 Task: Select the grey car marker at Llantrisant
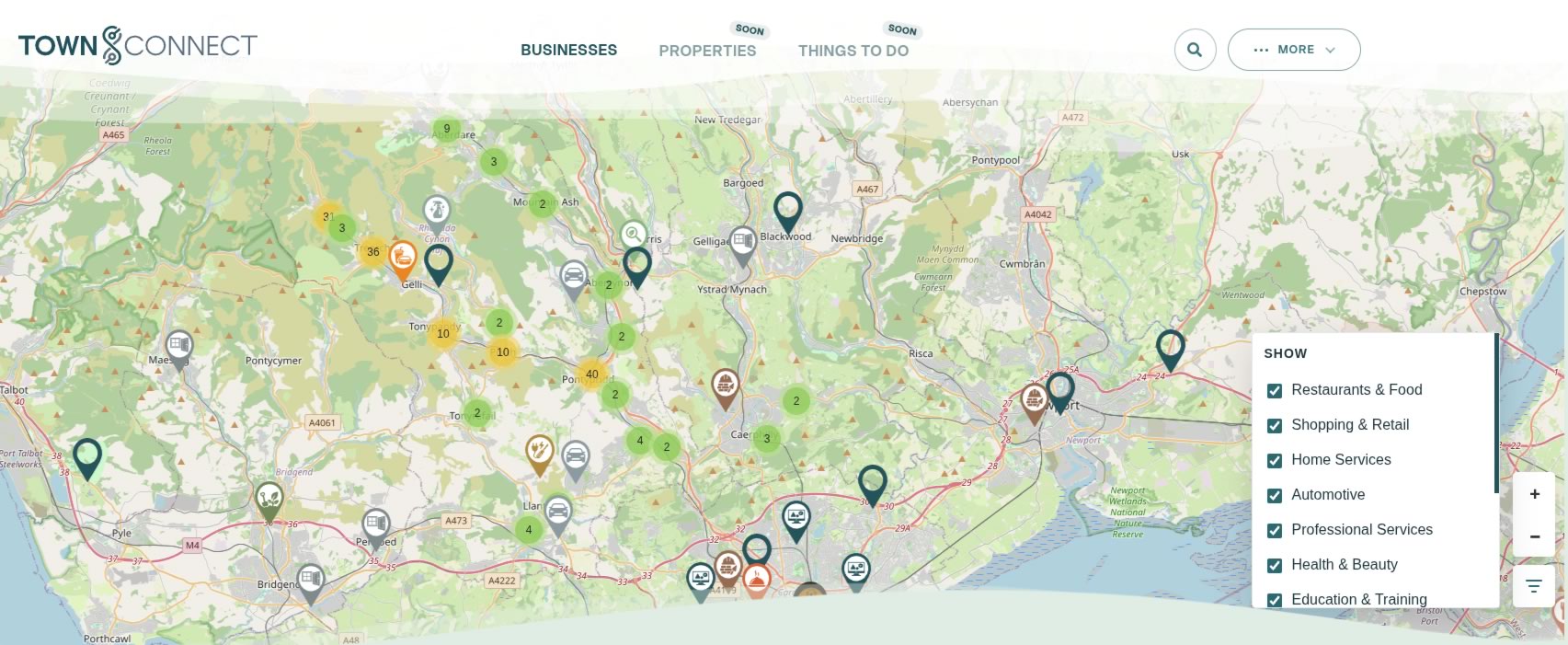click(558, 515)
